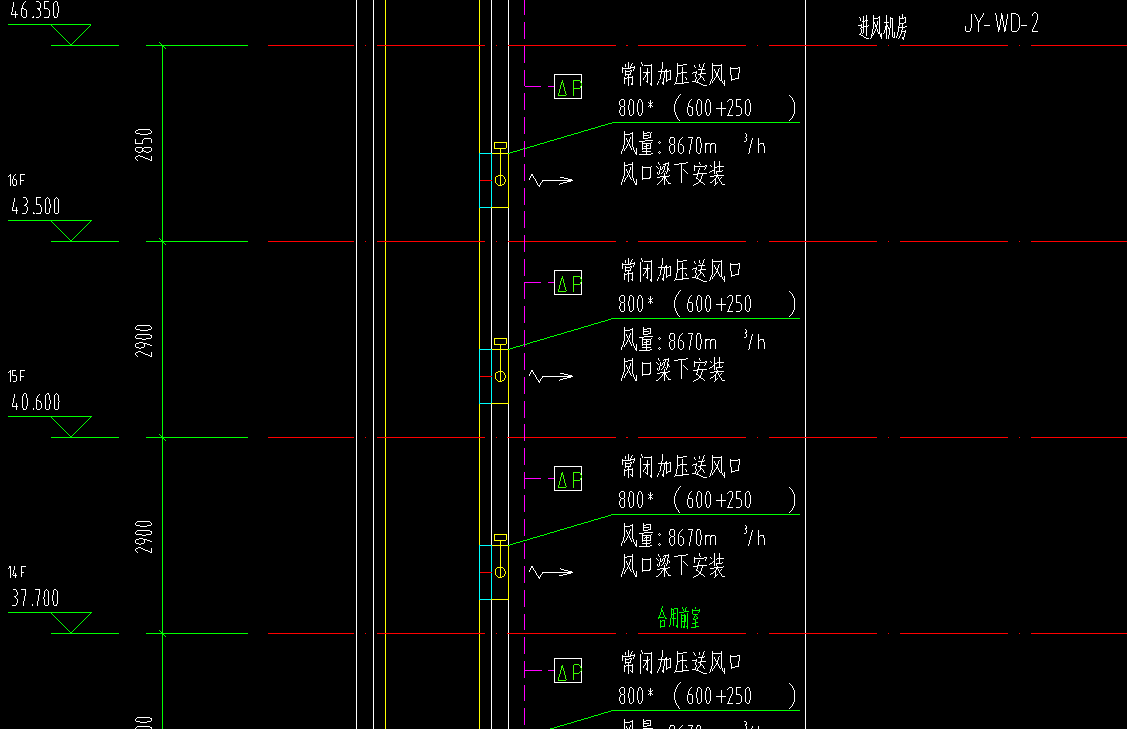Select the green 合用前室 label
Screen dimensions: 1127x729
pyautogui.click(x=678, y=618)
